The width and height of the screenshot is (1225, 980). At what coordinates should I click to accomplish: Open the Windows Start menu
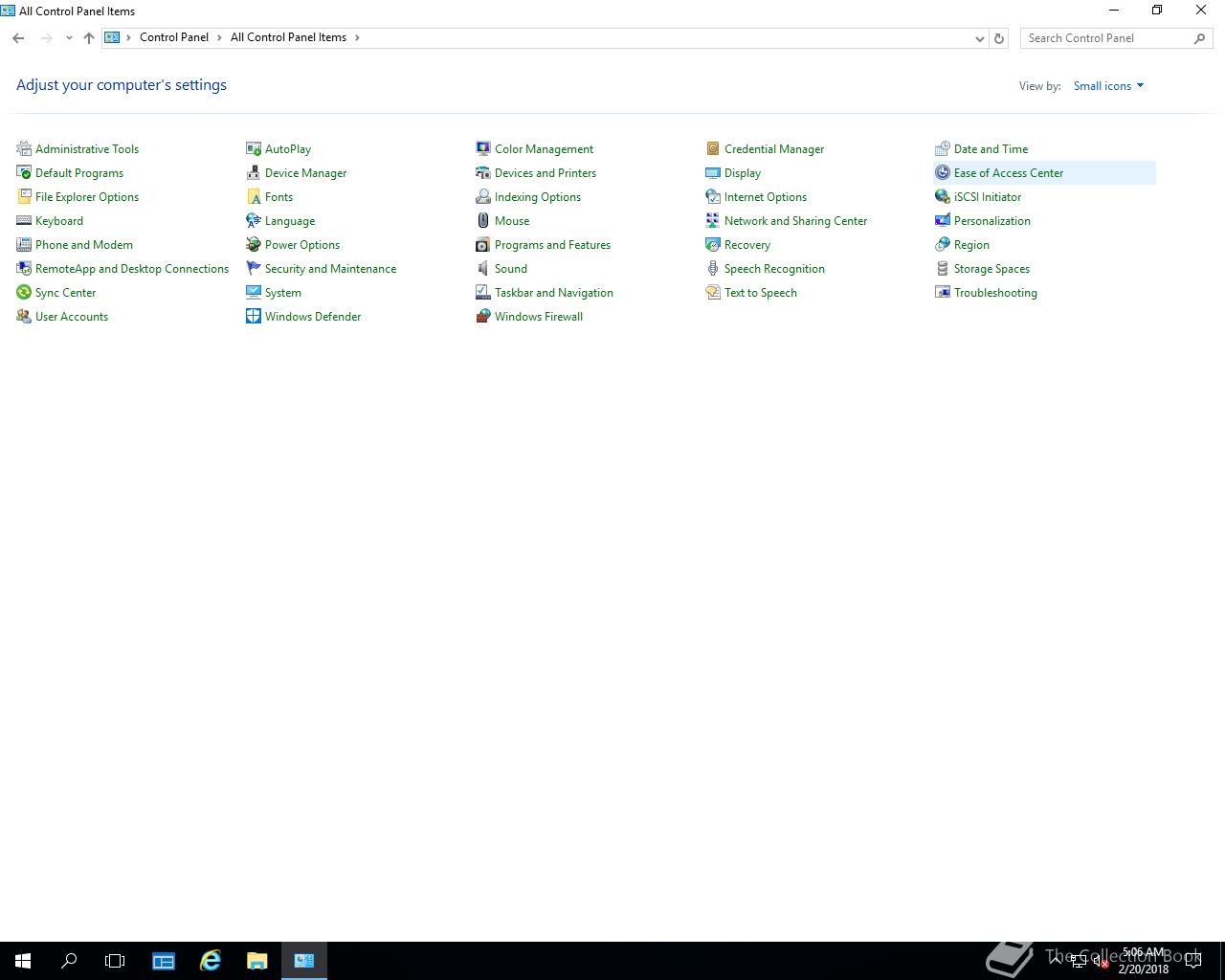pos(23,961)
